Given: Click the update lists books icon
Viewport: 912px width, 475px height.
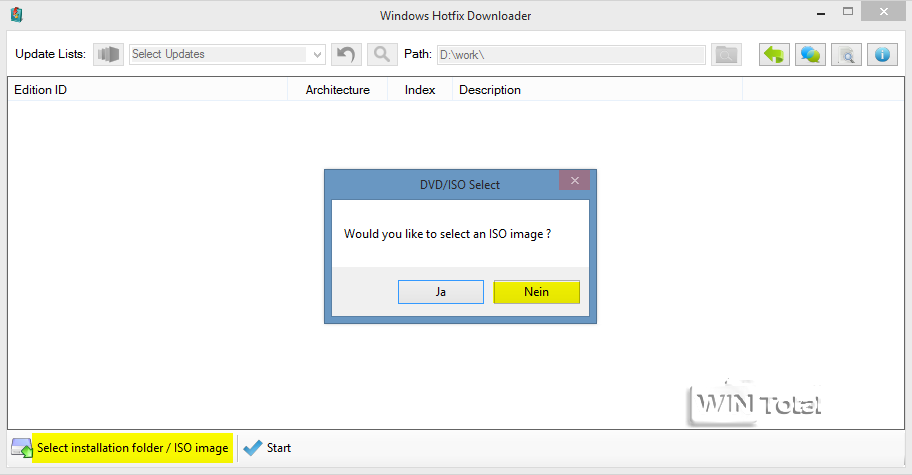Looking at the screenshot, I should 108,55.
